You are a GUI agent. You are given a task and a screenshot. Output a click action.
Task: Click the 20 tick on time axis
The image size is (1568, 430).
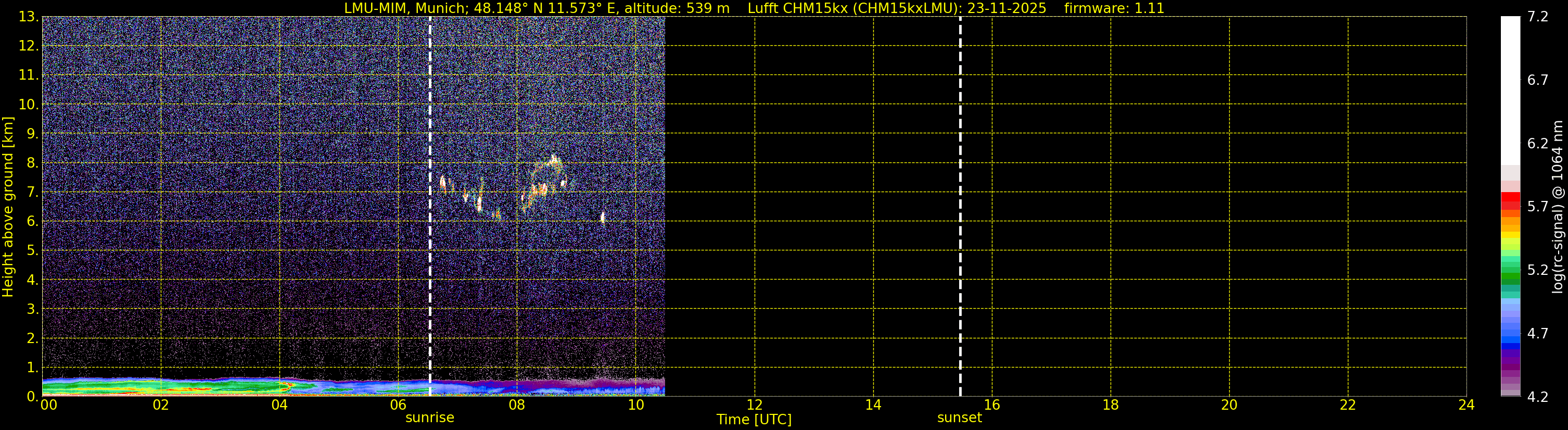coord(1229,405)
